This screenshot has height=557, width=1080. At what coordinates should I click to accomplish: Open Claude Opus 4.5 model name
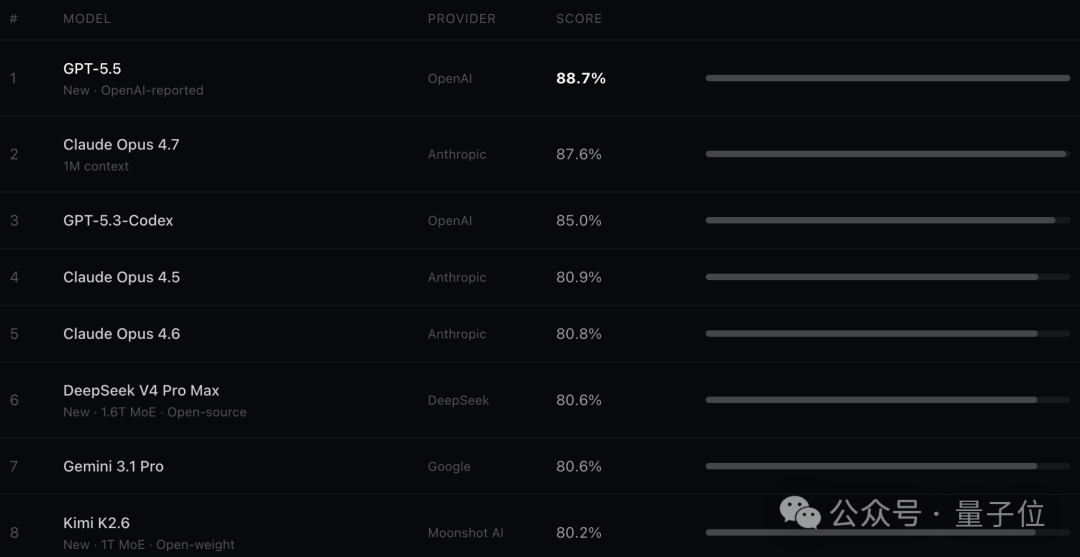tap(121, 277)
